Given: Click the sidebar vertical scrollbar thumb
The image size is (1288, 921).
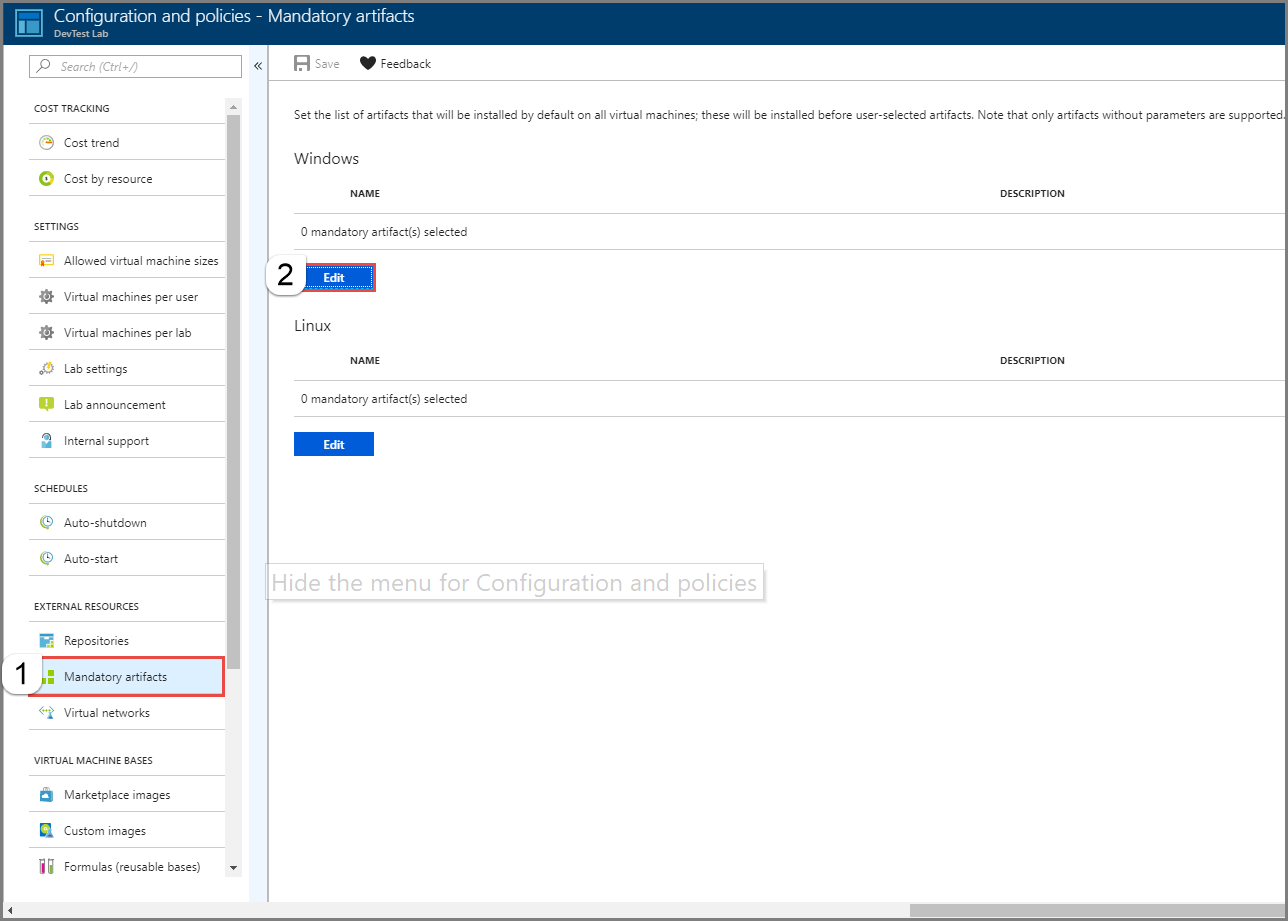Looking at the screenshot, I should point(234,390).
